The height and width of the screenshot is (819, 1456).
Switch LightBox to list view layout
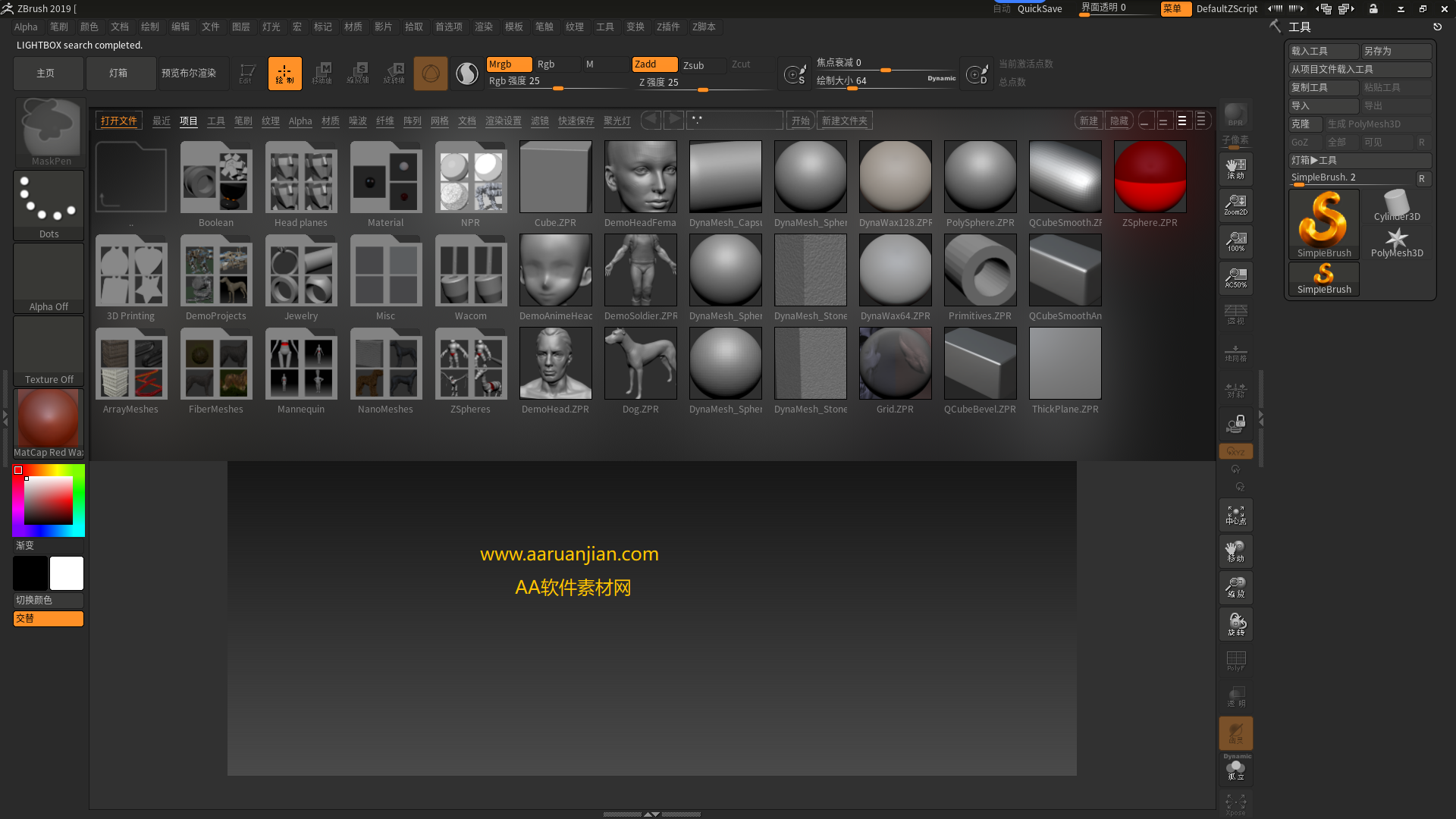1201,120
